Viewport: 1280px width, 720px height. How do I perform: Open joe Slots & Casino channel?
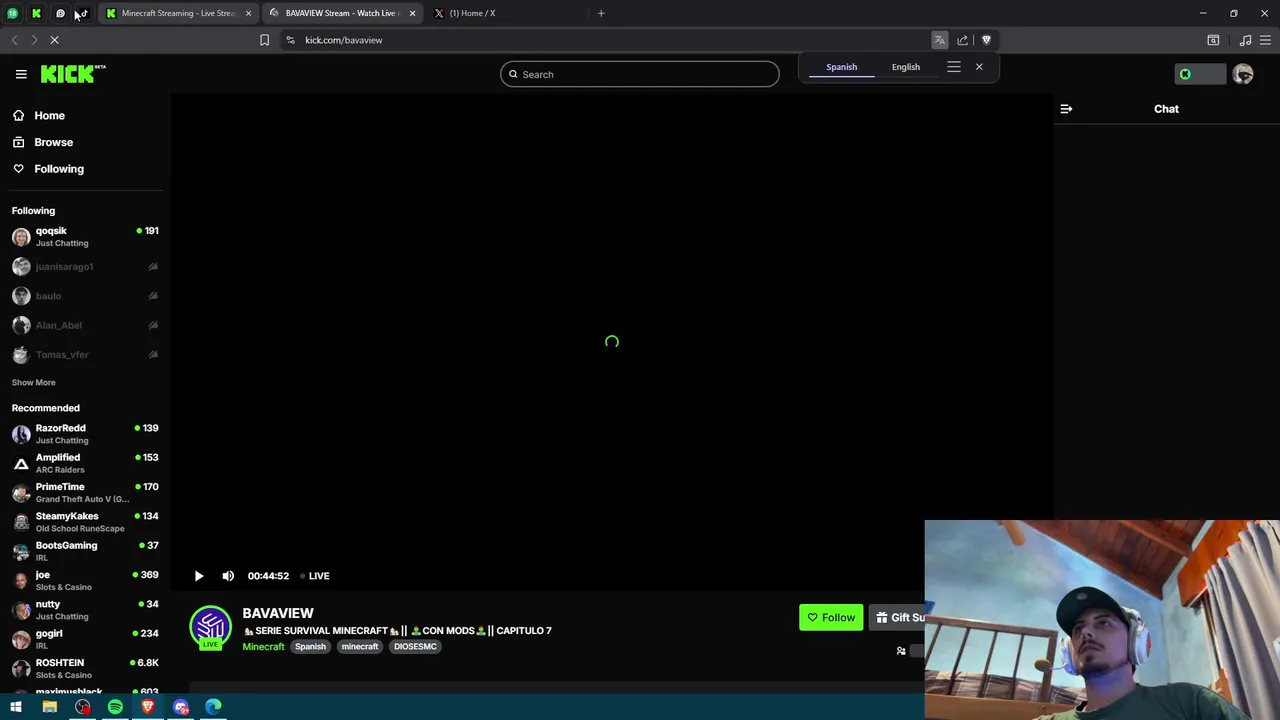coord(85,581)
